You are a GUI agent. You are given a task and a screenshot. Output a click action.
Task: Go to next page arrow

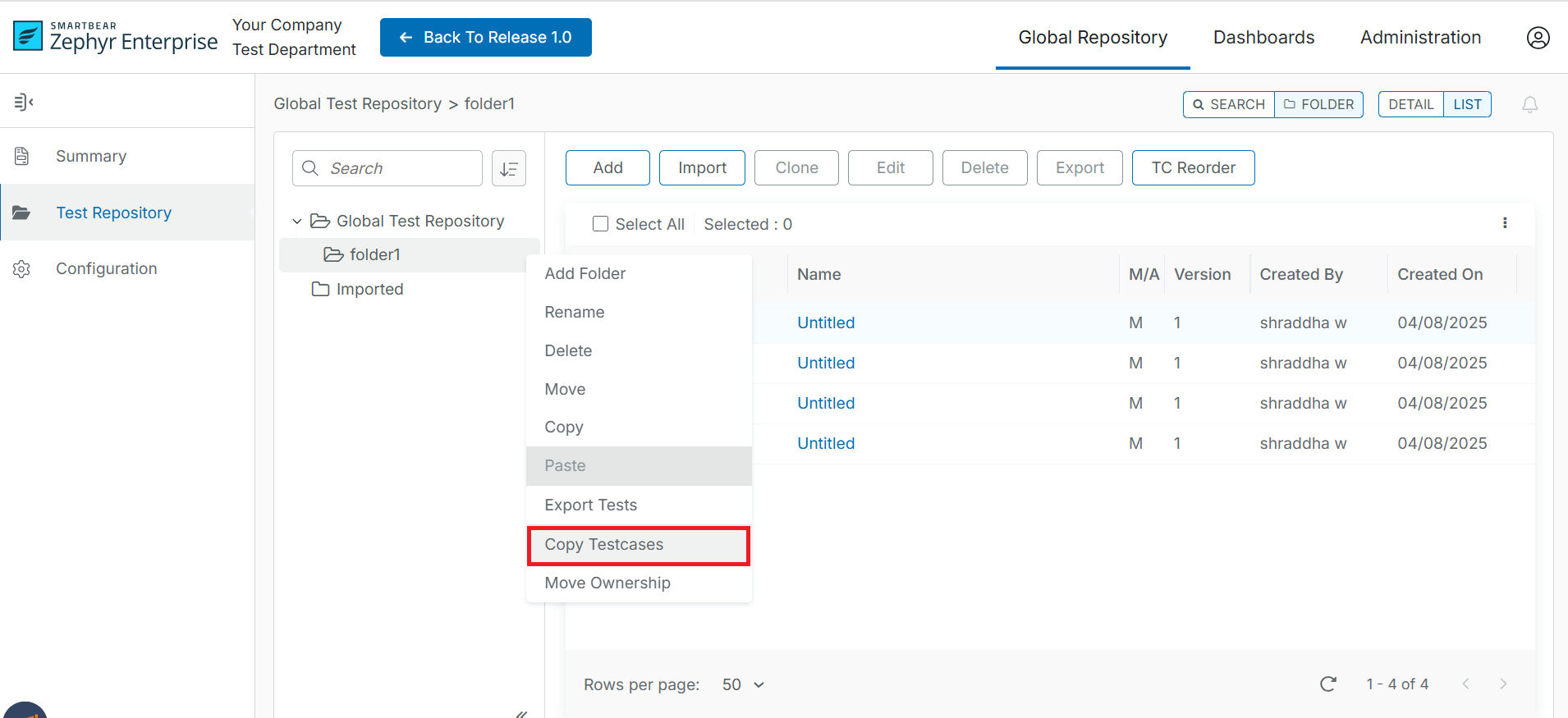pyautogui.click(x=1502, y=684)
